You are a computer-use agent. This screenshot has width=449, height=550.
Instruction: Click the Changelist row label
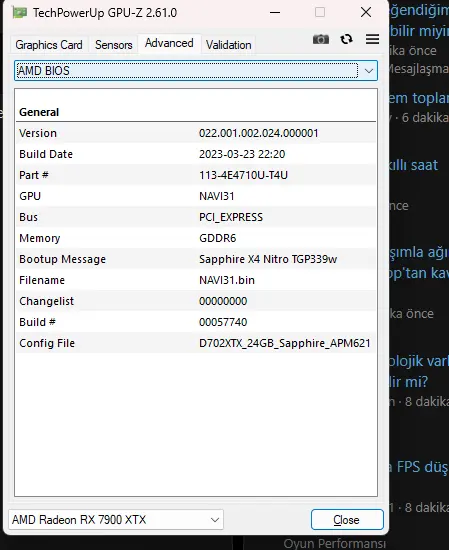46,301
